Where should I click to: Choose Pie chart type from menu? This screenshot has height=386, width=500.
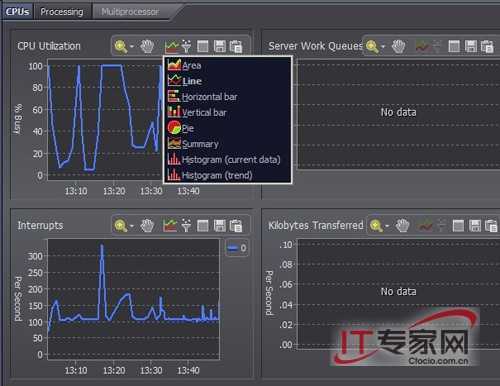point(228,128)
